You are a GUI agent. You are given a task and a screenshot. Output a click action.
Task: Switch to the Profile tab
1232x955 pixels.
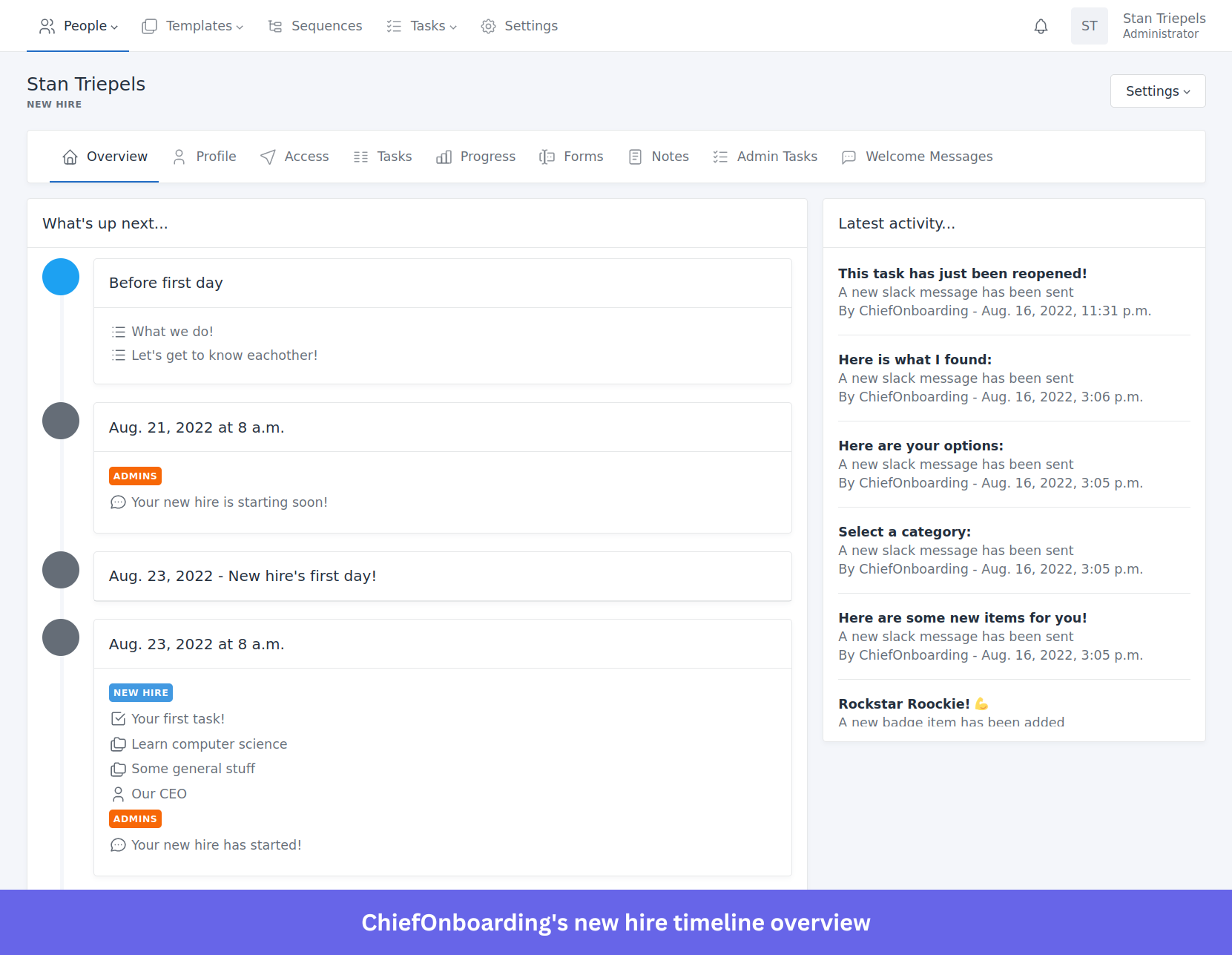click(204, 157)
